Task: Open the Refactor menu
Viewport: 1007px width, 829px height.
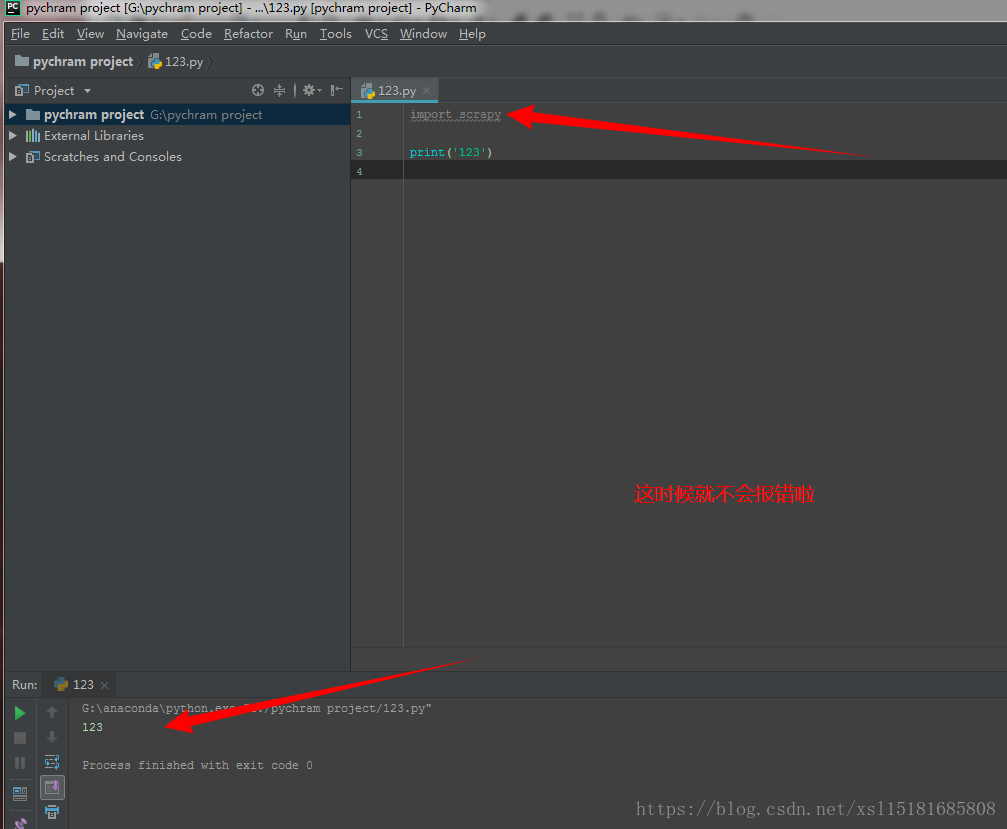Action: pyautogui.click(x=248, y=34)
